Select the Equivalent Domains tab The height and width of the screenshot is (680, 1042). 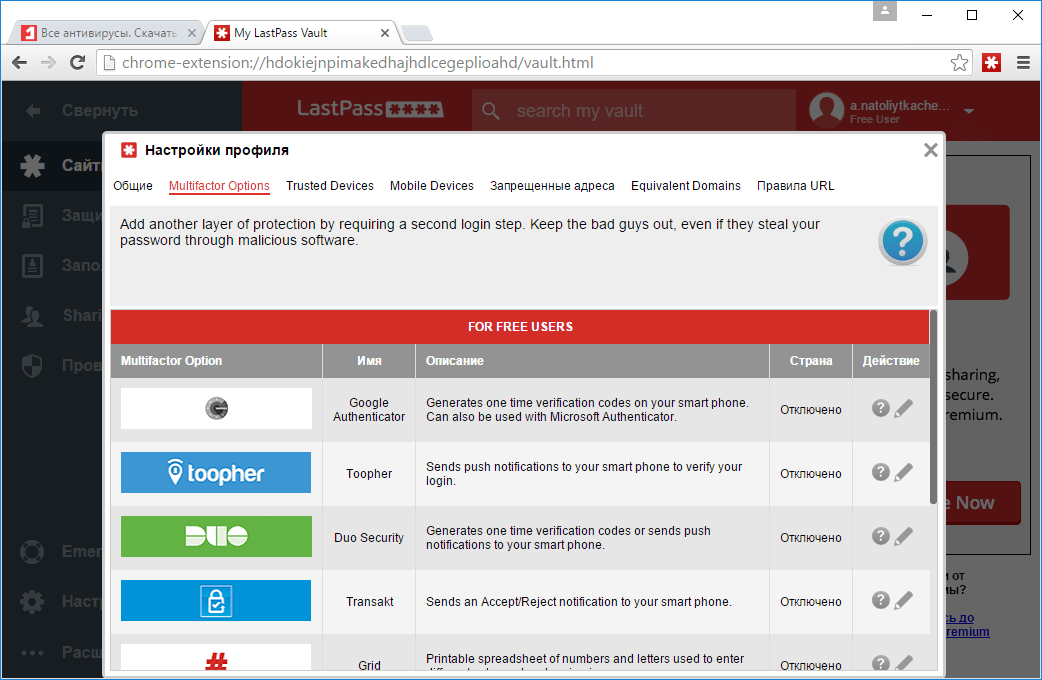686,185
